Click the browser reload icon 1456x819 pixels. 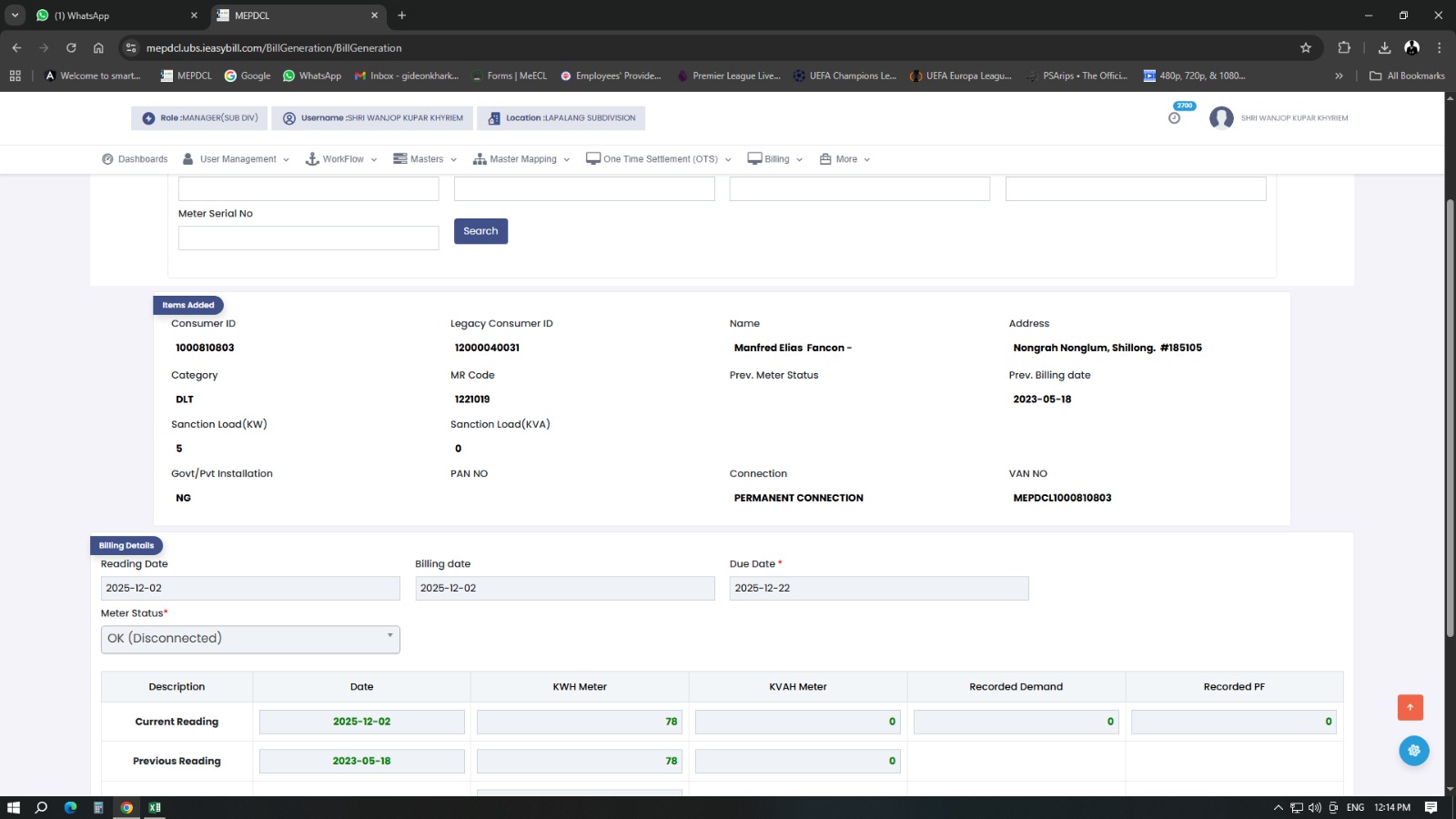(71, 48)
